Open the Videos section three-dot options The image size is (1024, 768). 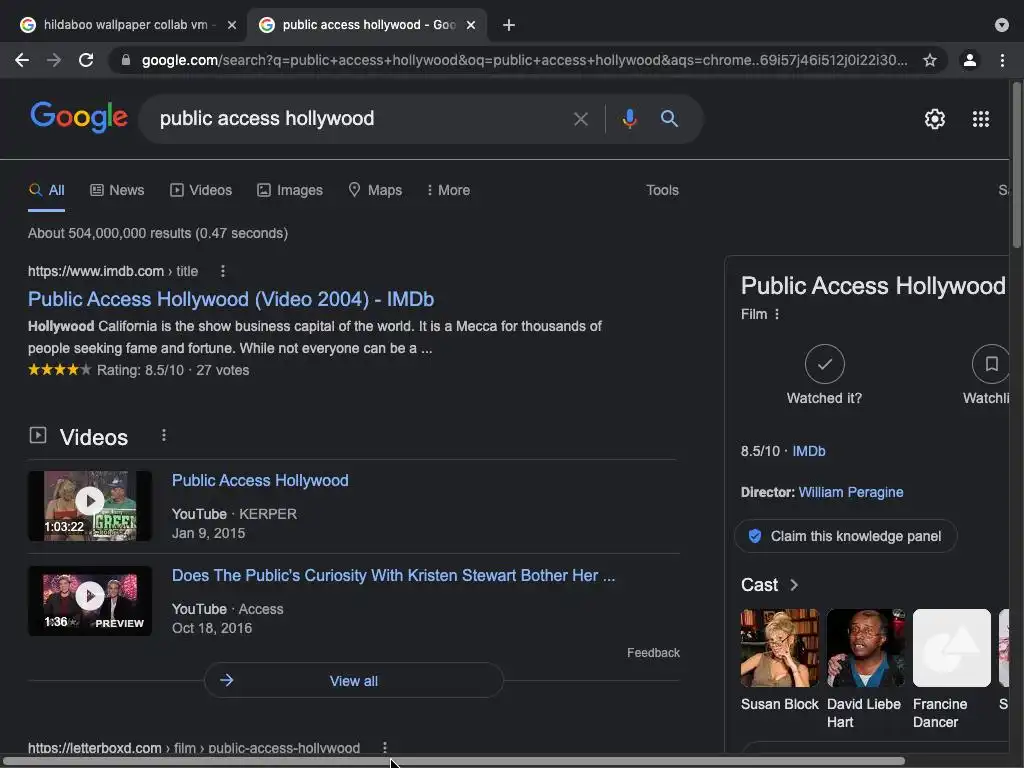tap(164, 436)
